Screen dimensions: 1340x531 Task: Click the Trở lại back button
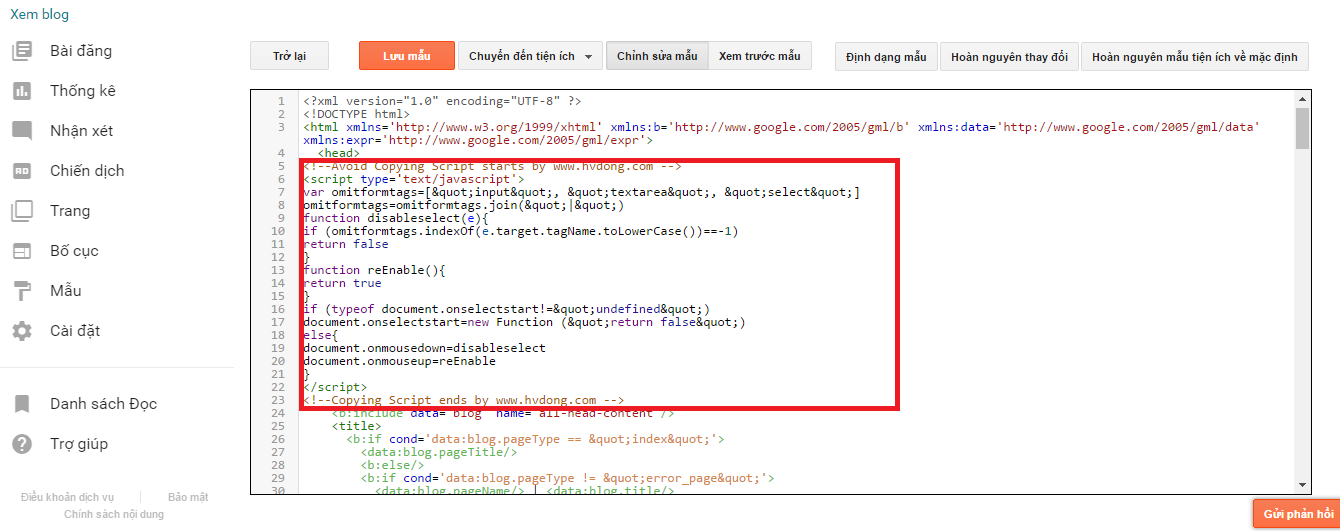[289, 56]
